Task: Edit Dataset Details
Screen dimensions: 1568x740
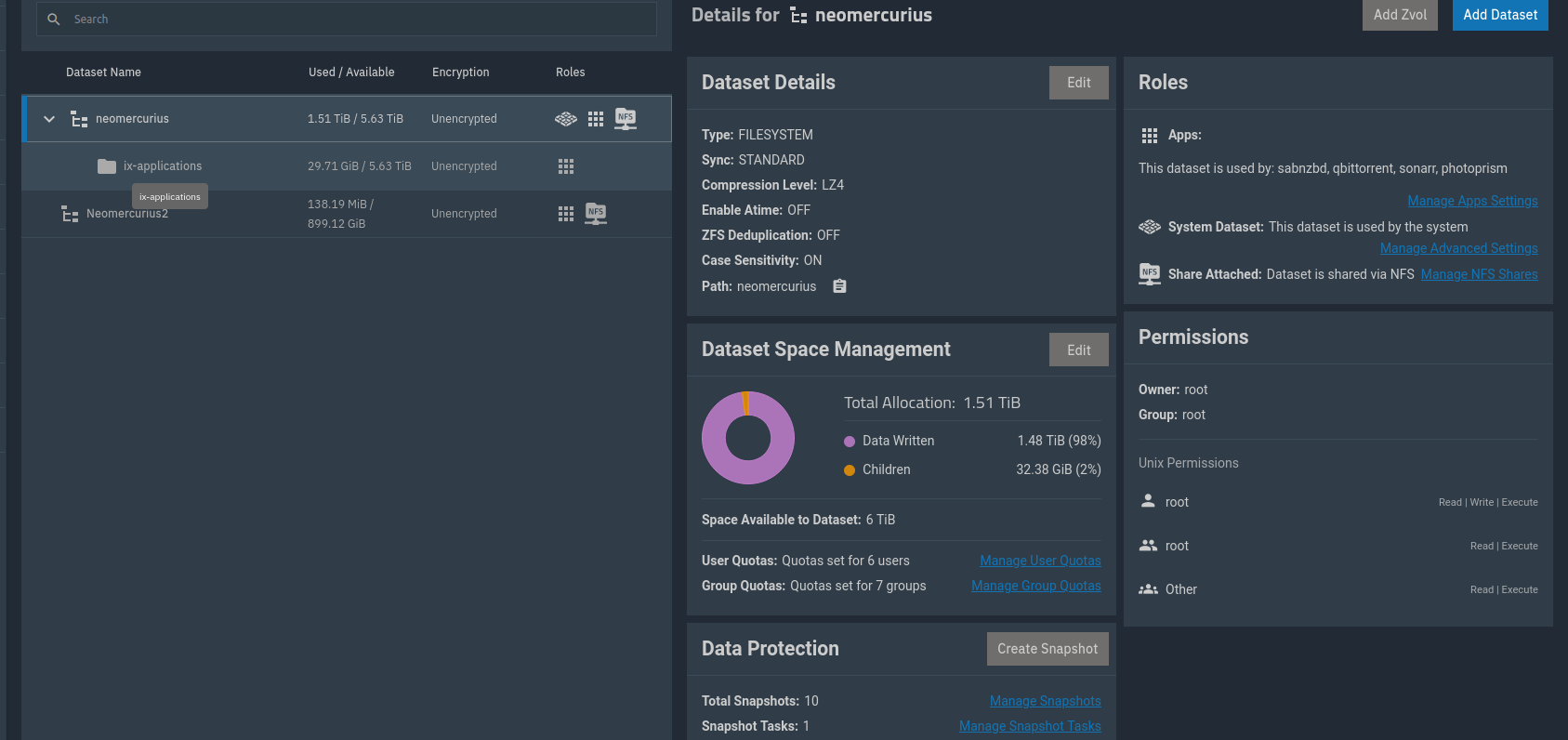Action: [x=1078, y=83]
